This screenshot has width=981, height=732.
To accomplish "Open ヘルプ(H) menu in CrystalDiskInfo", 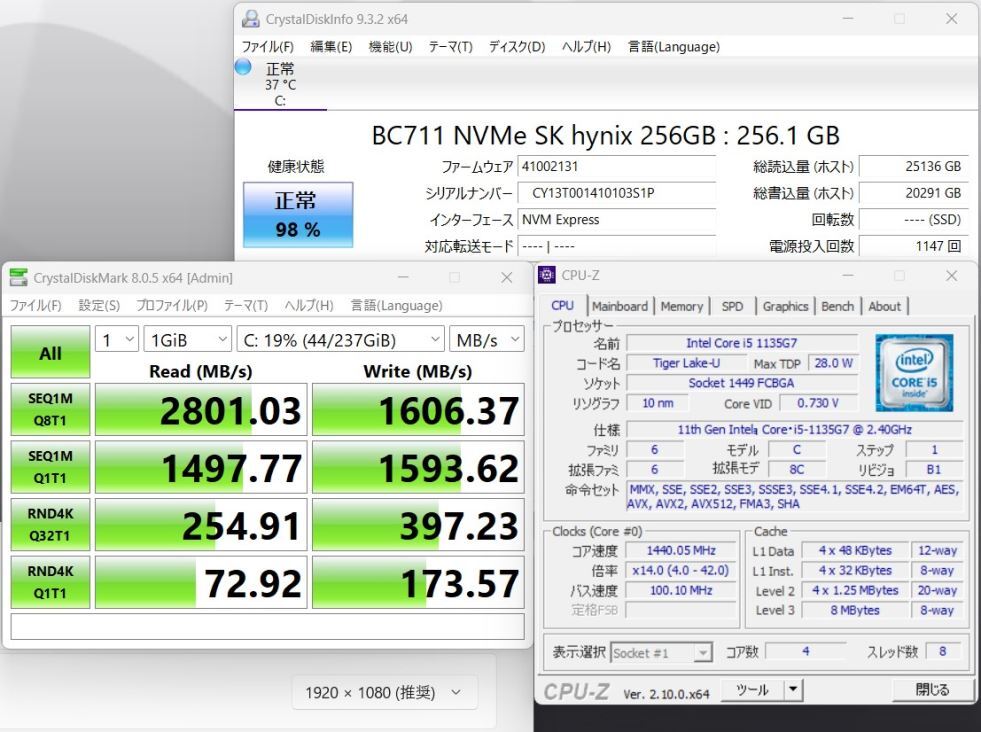I will (586, 46).
